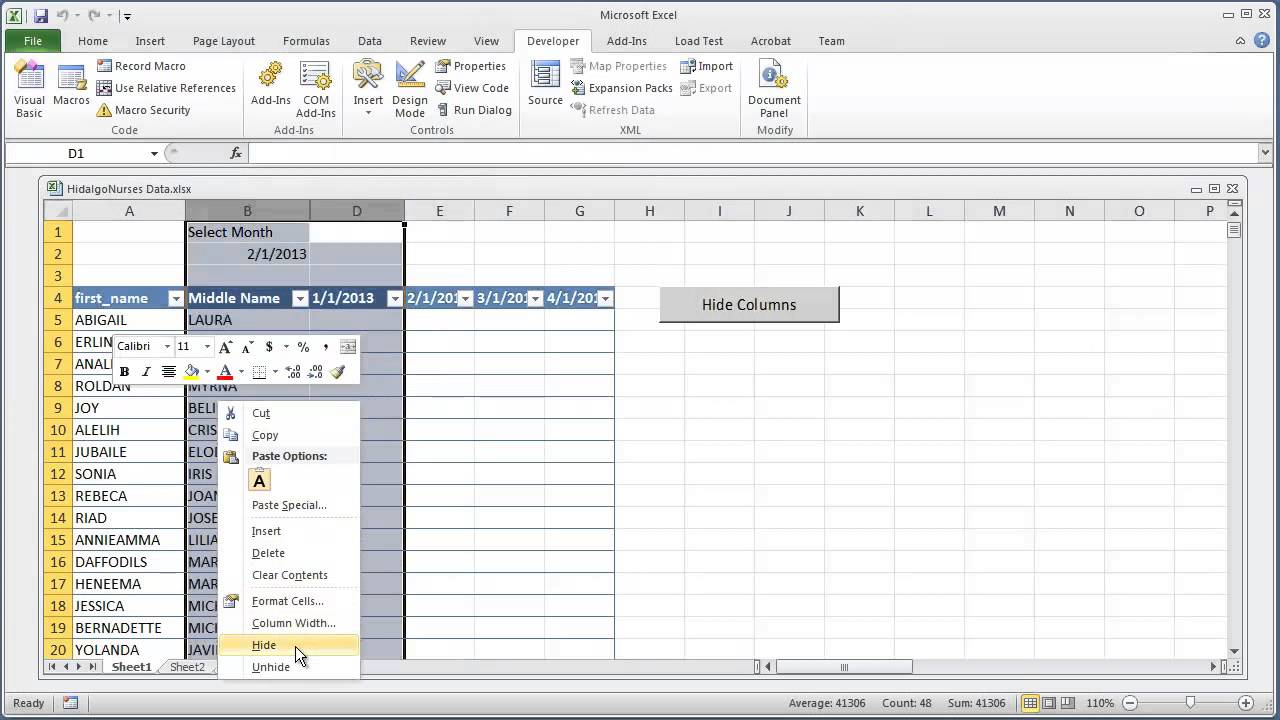Click the formula bar input field
The height and width of the screenshot is (720, 1280).
click(x=753, y=153)
